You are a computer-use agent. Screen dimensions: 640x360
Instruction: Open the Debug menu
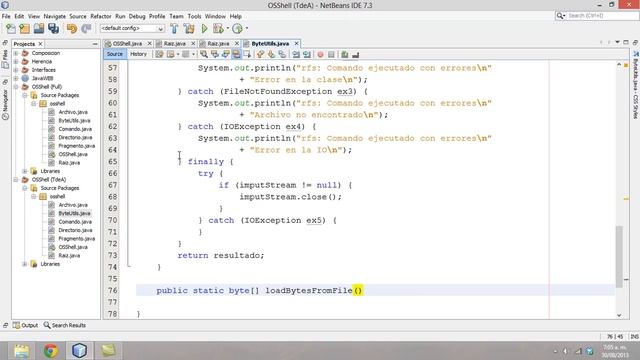[x=137, y=16]
